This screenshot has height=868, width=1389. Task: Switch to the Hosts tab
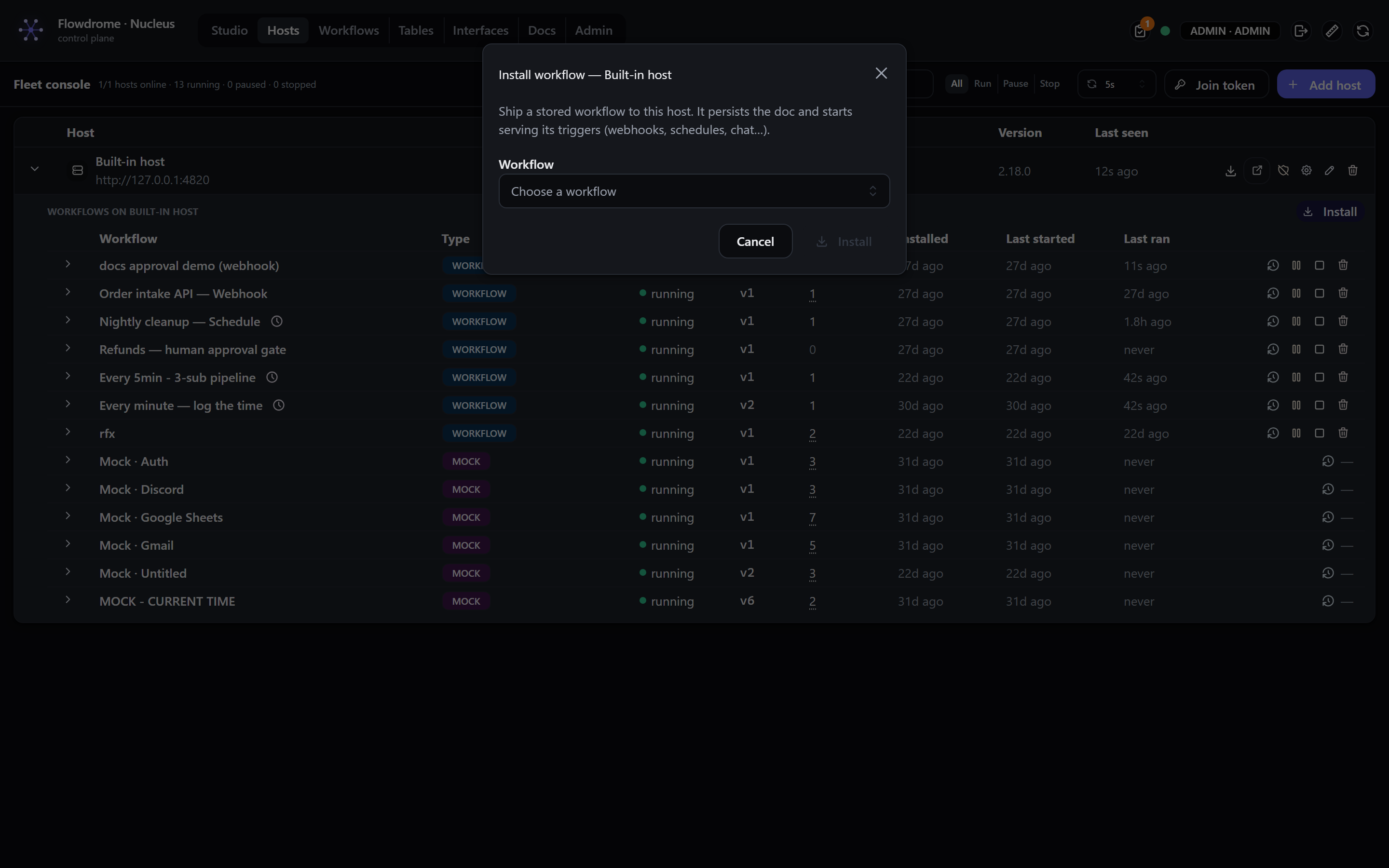point(283,30)
